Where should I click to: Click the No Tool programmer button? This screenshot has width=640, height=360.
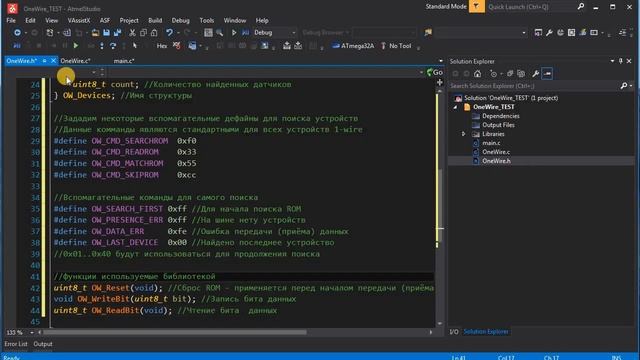click(396, 46)
